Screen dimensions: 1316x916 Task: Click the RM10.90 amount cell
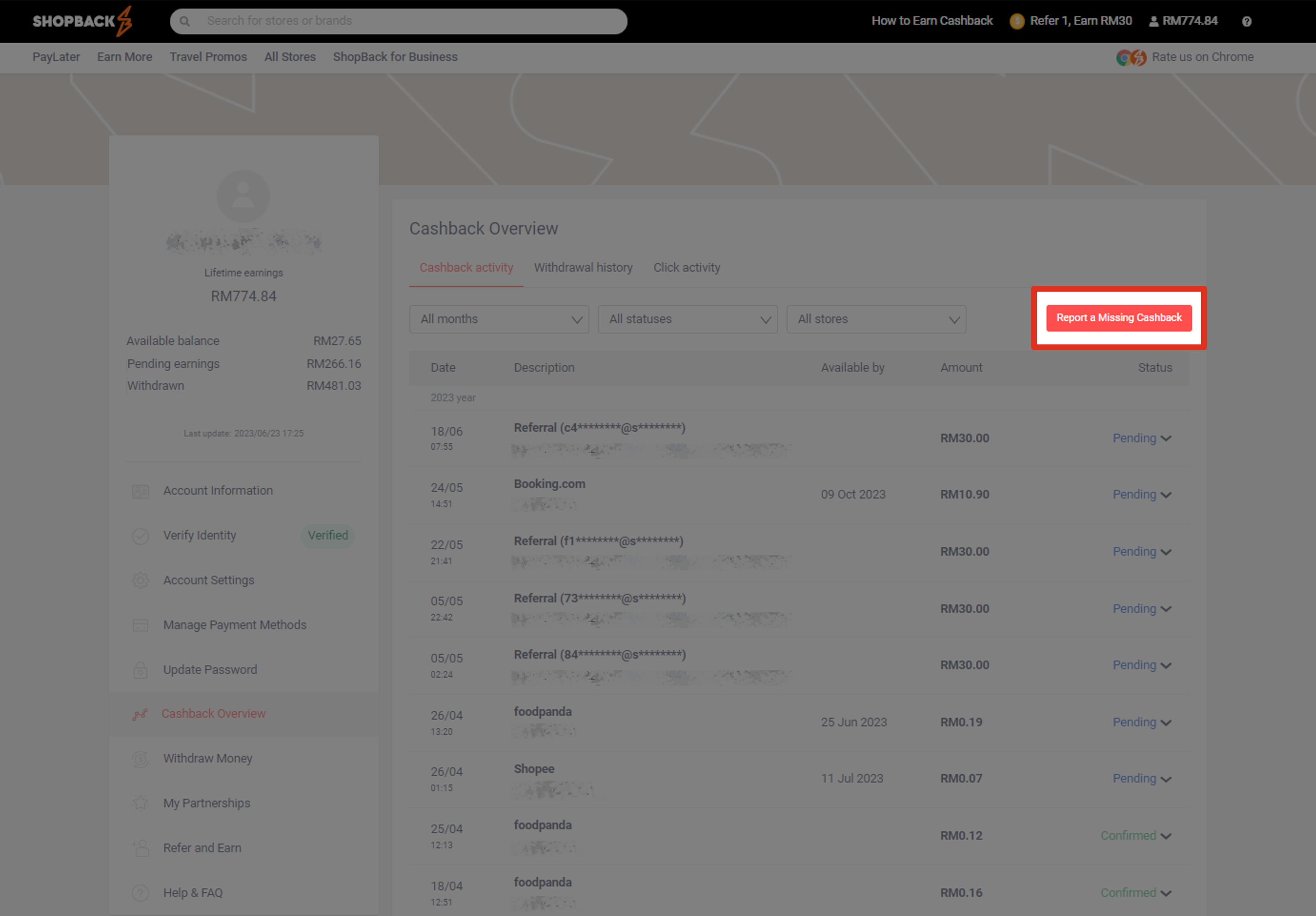coord(965,494)
